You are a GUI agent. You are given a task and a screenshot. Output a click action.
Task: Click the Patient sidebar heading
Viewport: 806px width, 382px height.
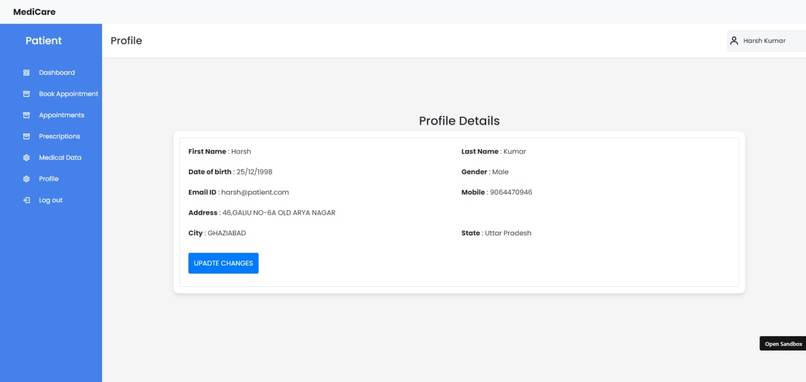[x=44, y=41]
